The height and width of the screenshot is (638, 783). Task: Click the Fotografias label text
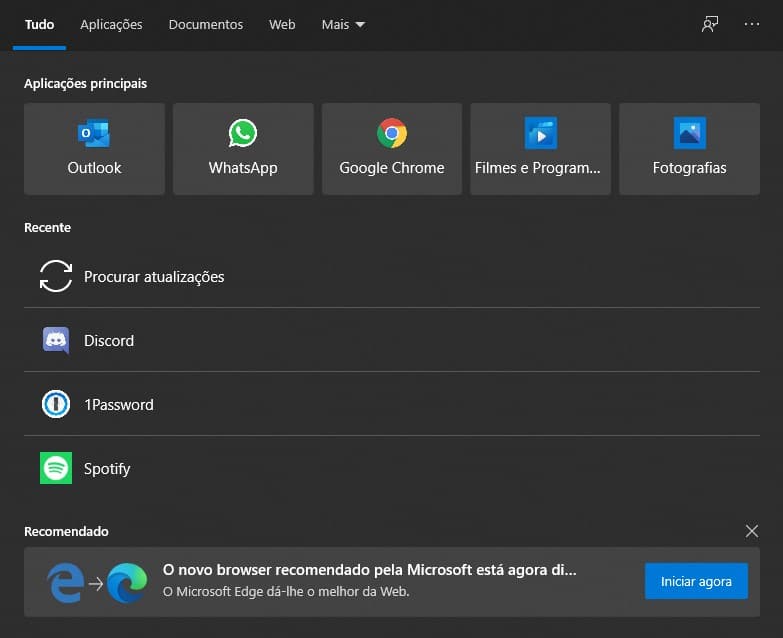tap(690, 168)
